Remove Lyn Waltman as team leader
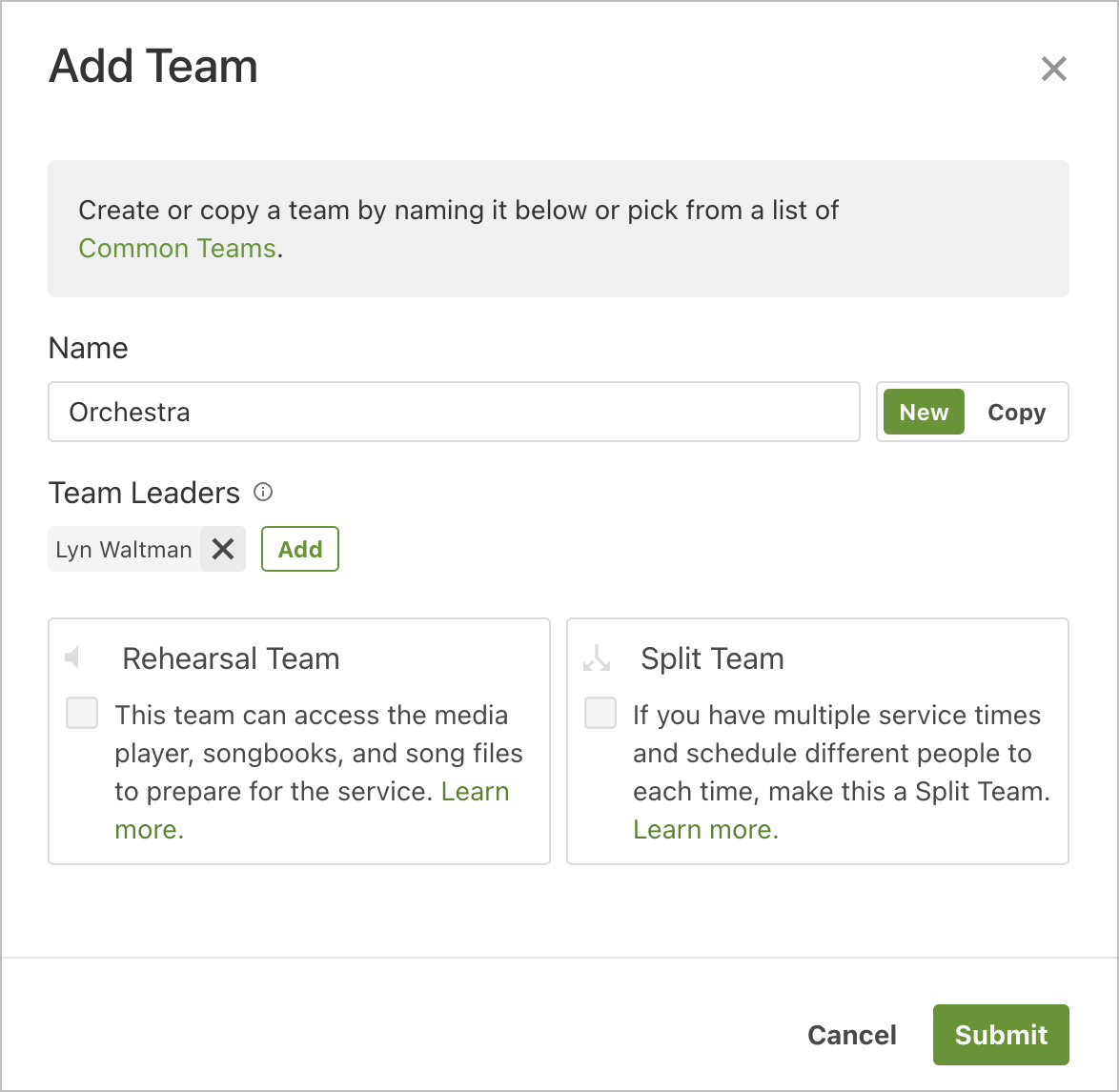 (223, 549)
